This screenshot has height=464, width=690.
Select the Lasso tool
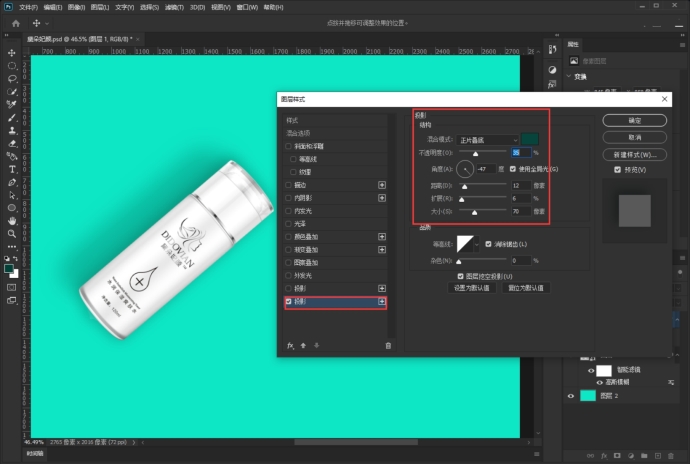pos(12,79)
